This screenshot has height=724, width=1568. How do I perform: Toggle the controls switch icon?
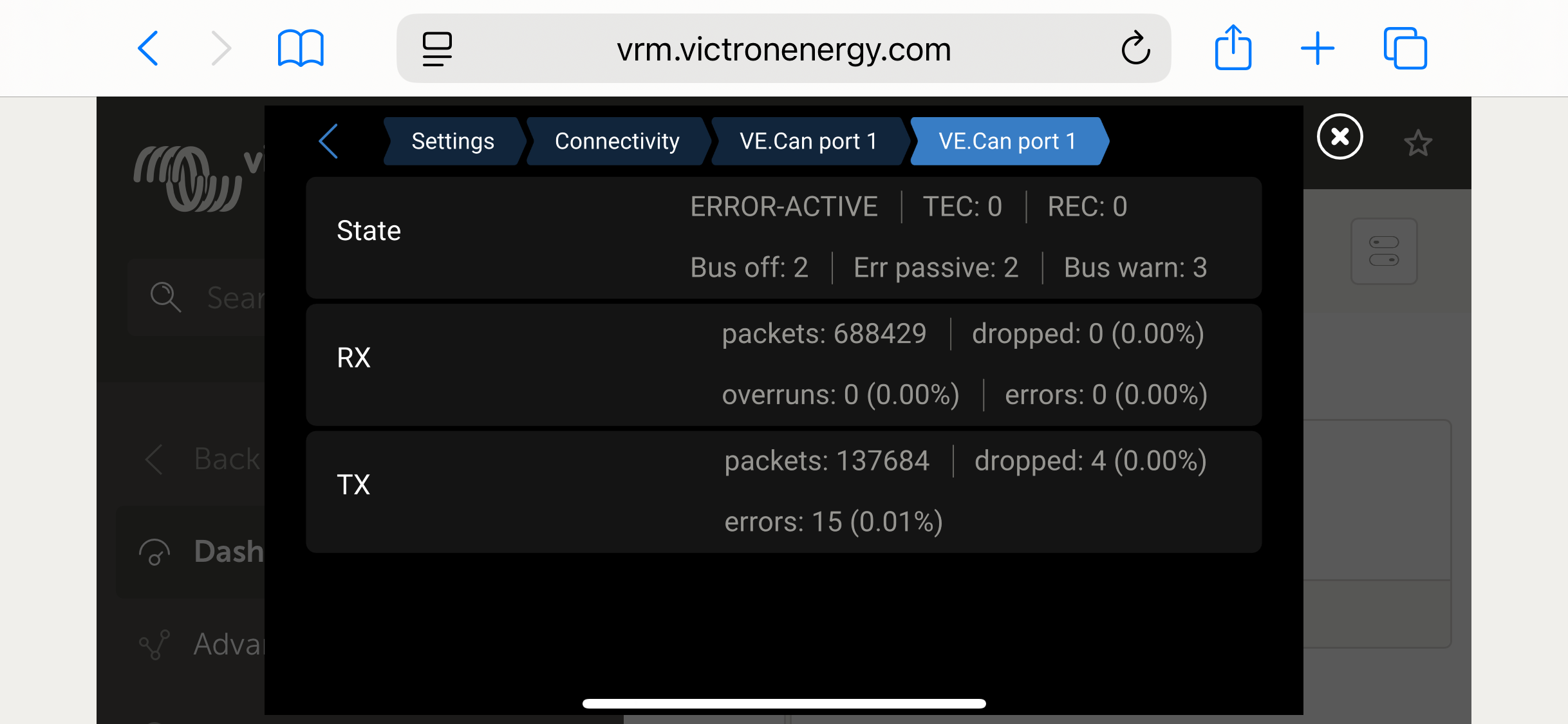tap(1384, 251)
